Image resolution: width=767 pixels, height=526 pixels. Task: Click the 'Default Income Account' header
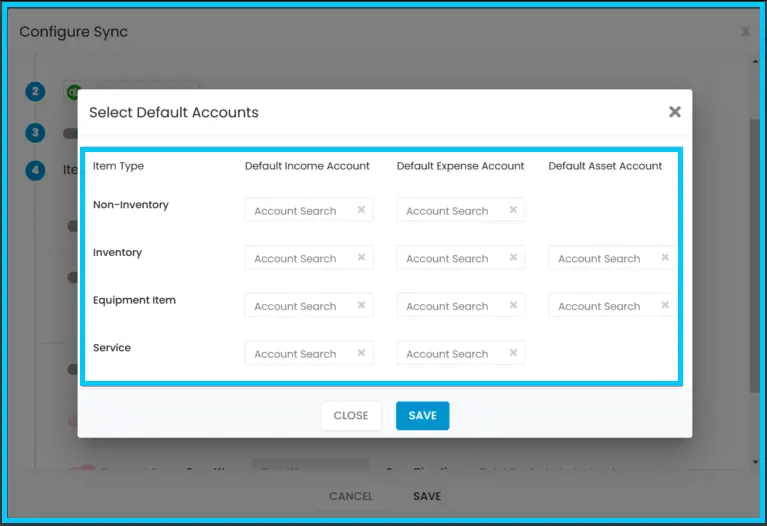click(307, 166)
